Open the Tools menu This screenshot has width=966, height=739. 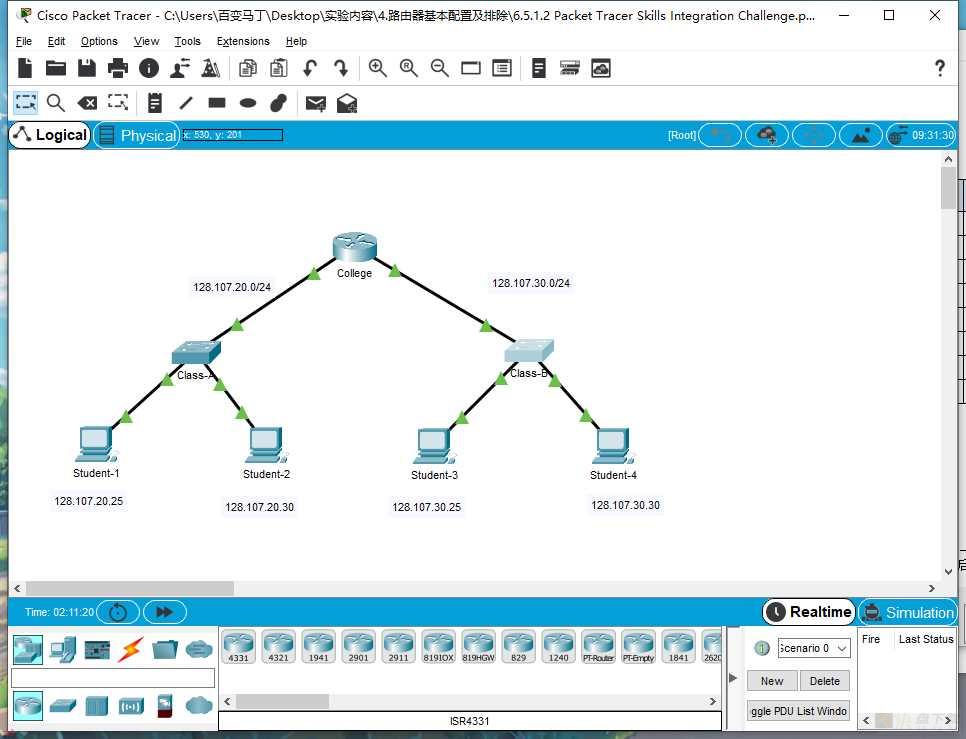point(187,41)
